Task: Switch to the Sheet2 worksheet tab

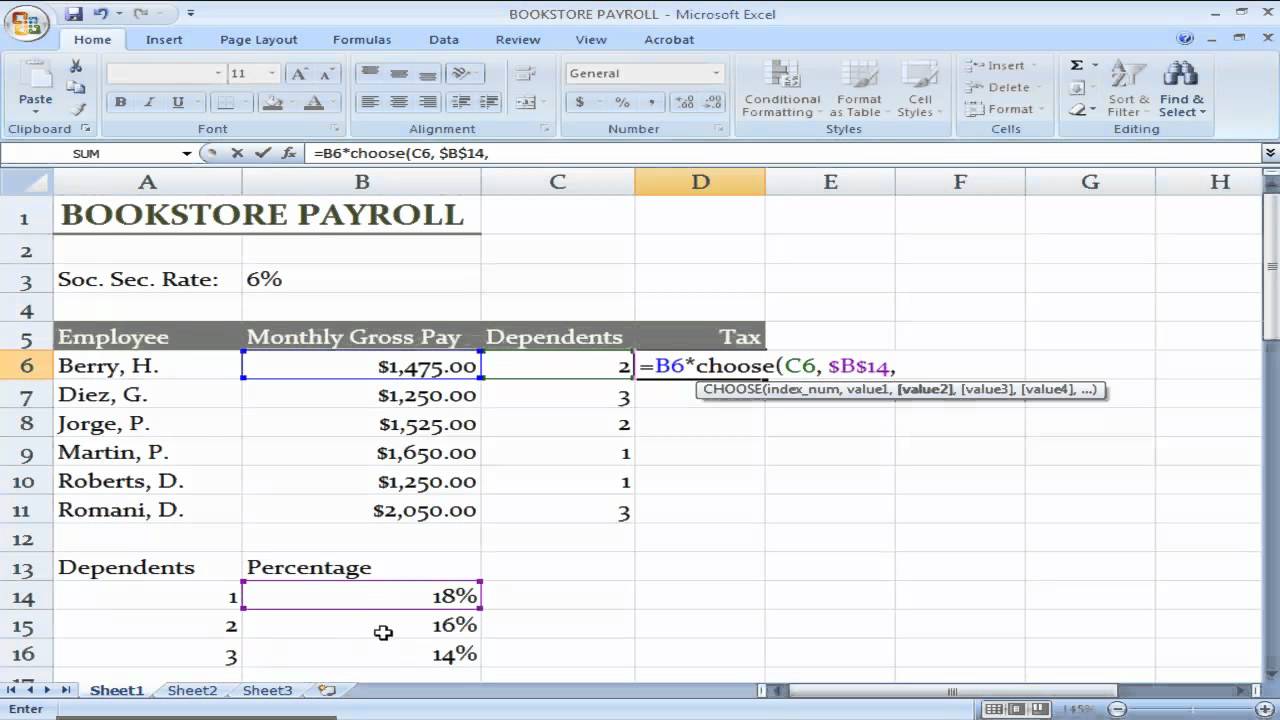Action: [x=192, y=690]
